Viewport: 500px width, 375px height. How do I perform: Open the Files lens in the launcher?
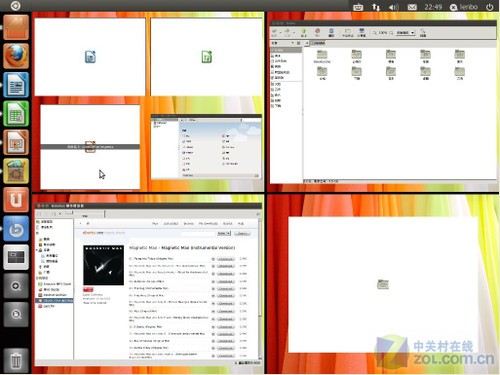click(x=16, y=314)
